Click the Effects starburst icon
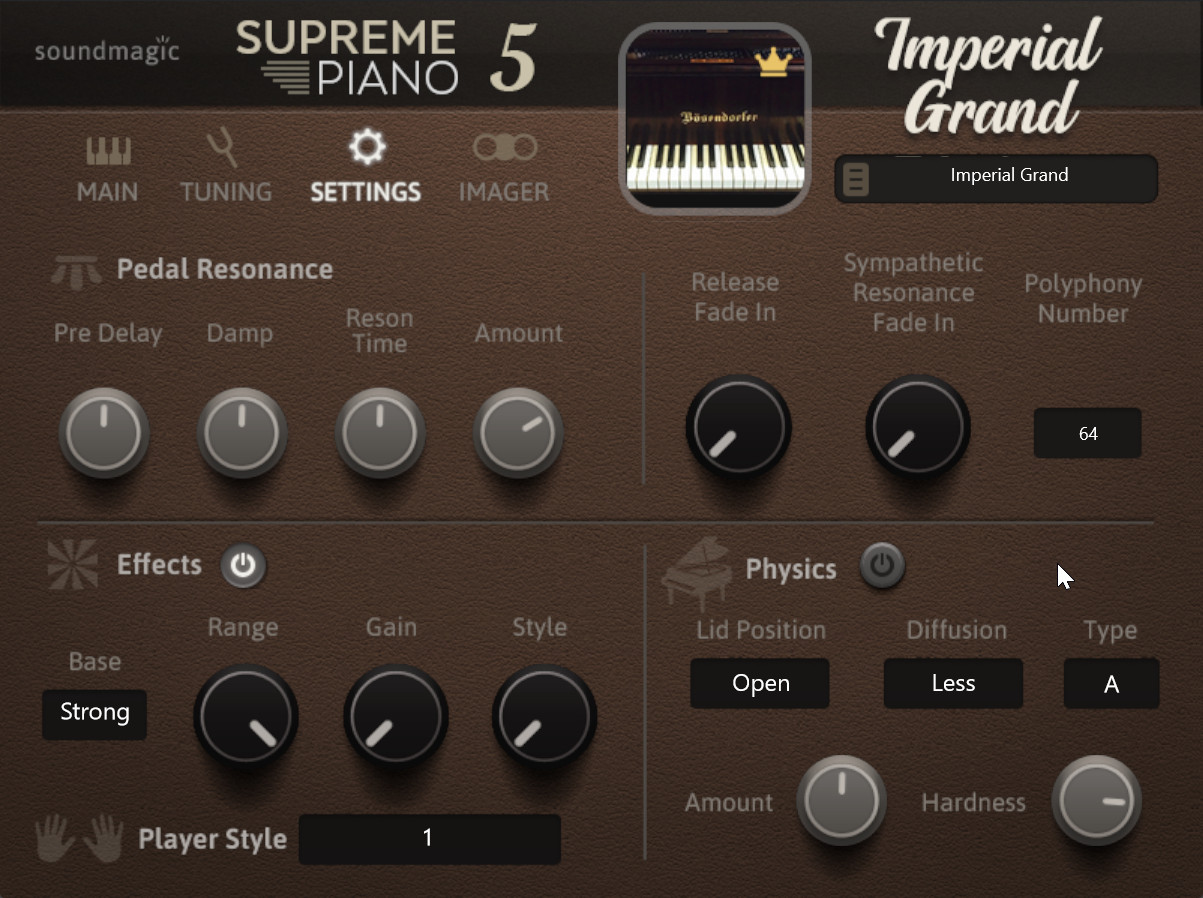This screenshot has height=898, width=1203. (73, 564)
